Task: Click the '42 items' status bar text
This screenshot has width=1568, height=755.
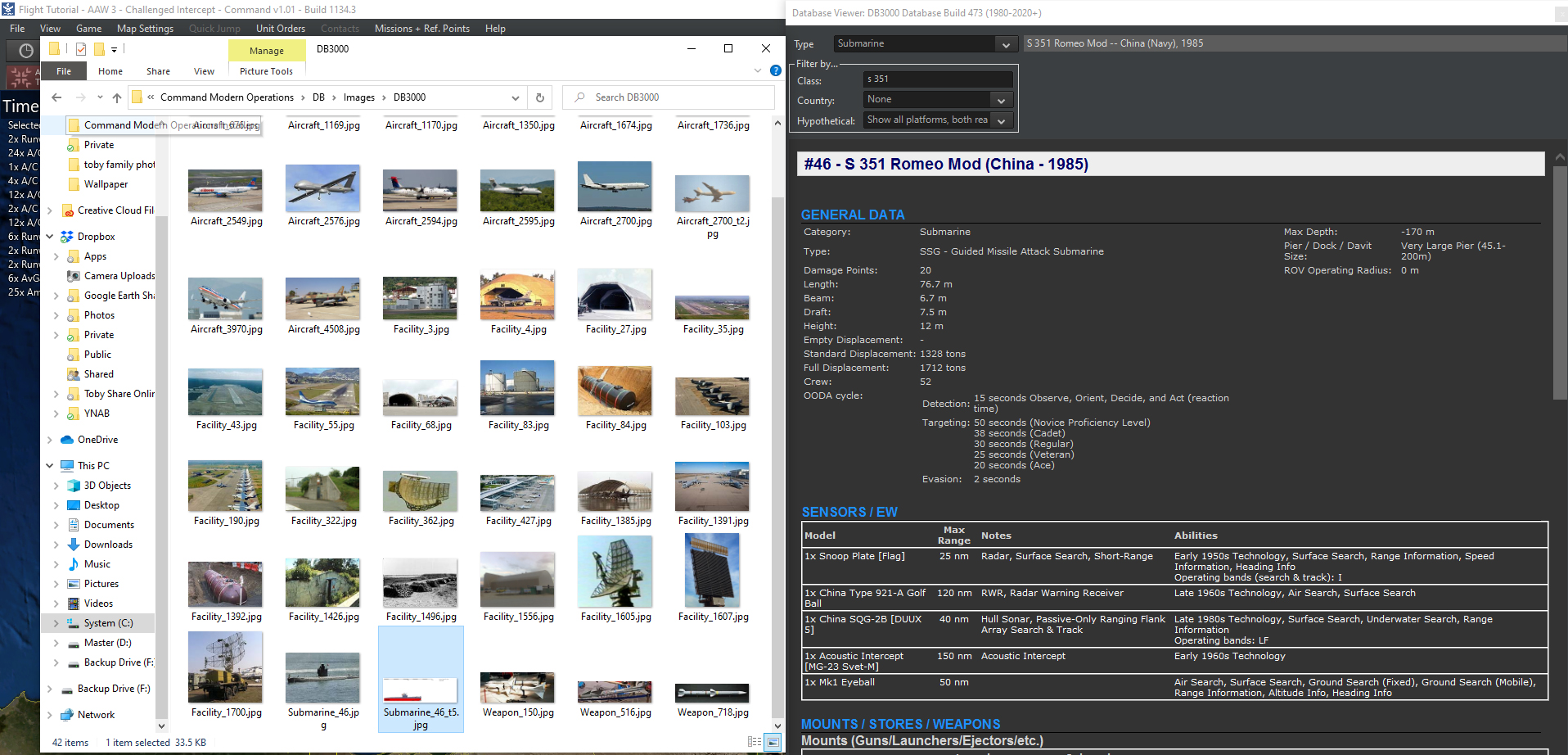Action: 70,743
